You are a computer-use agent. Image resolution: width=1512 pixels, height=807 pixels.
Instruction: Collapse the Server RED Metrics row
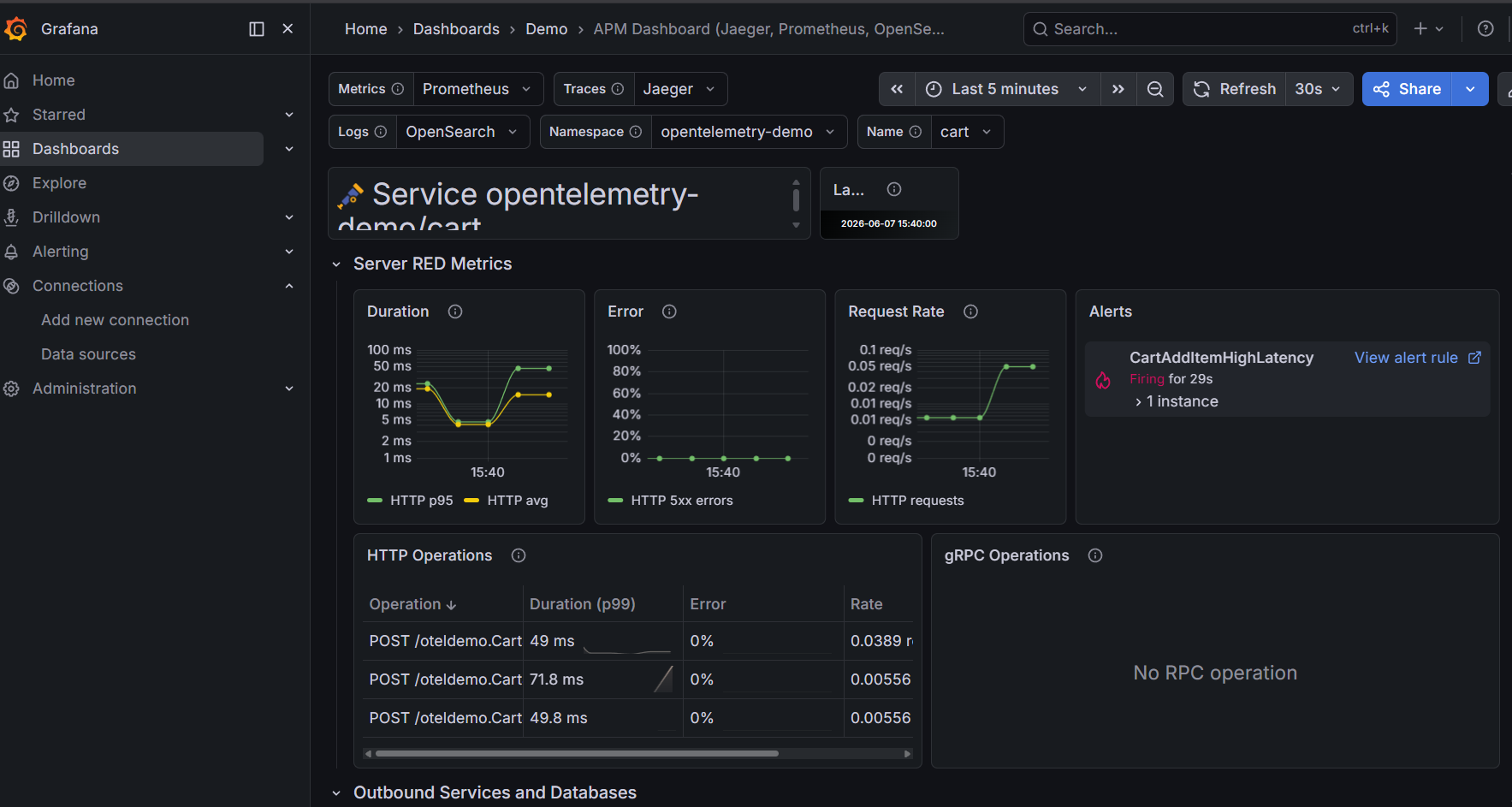point(336,264)
